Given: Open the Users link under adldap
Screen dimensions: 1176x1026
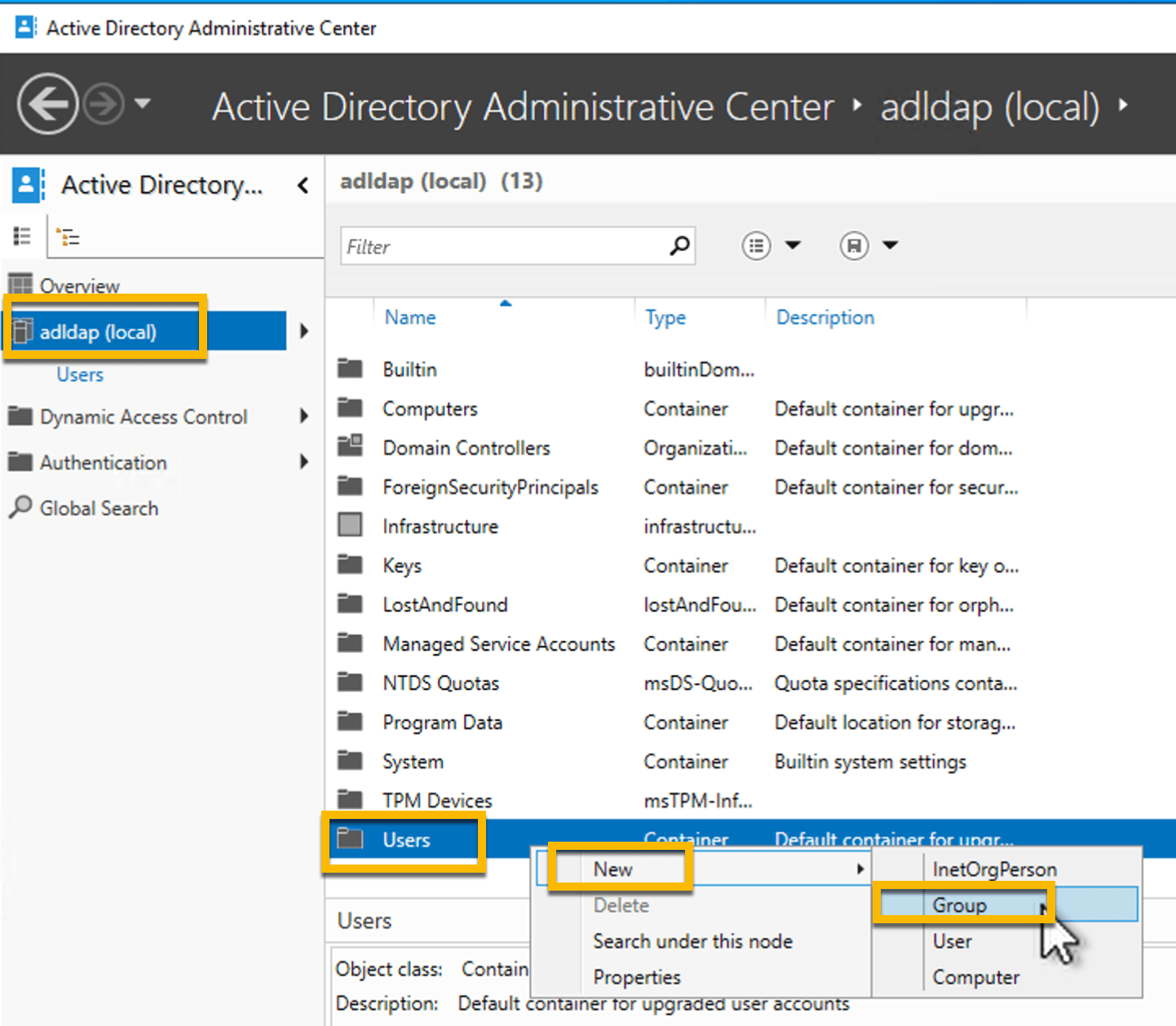Looking at the screenshot, I should [80, 374].
